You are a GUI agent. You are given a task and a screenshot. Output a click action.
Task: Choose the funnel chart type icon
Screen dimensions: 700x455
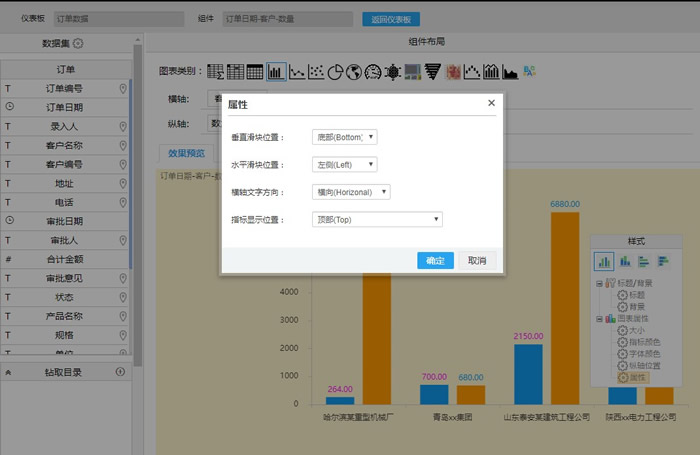pos(432,72)
